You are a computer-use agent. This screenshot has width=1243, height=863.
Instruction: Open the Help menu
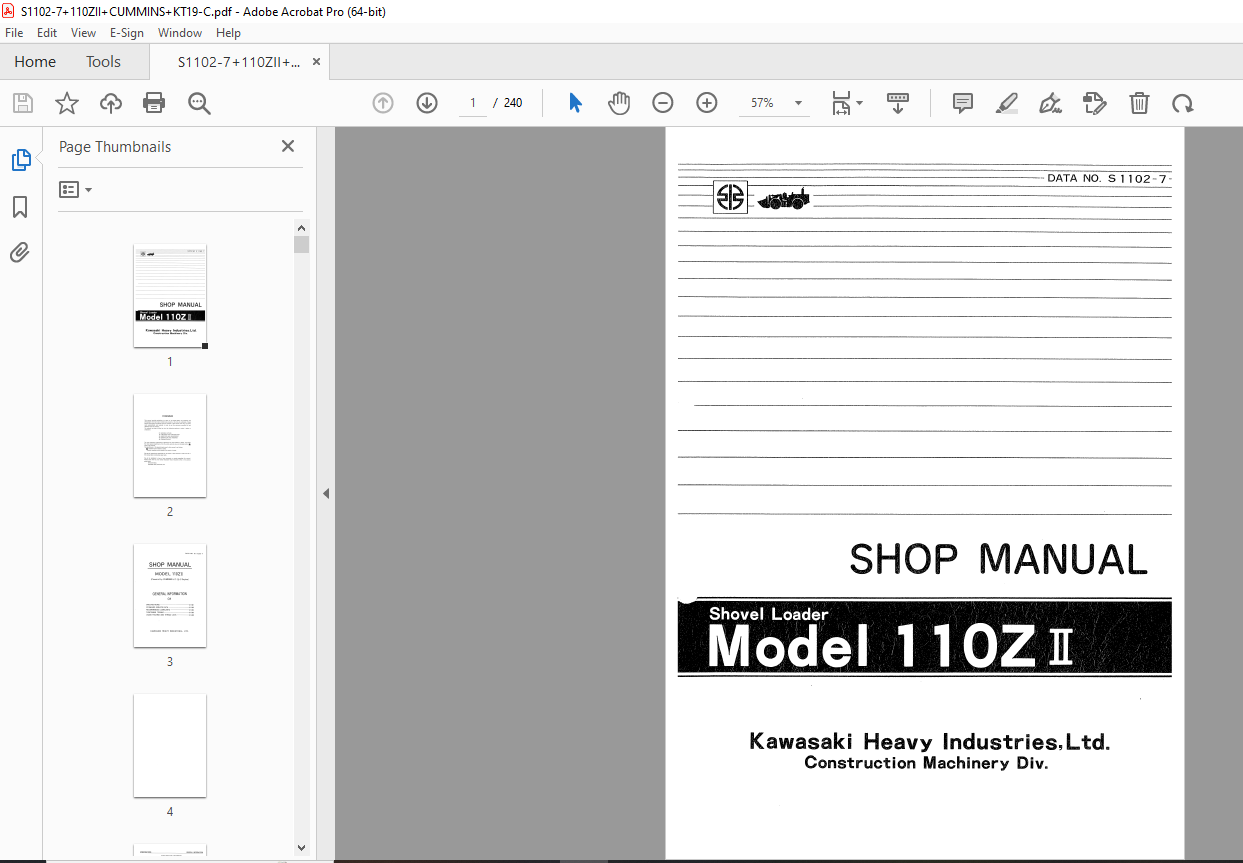(229, 33)
